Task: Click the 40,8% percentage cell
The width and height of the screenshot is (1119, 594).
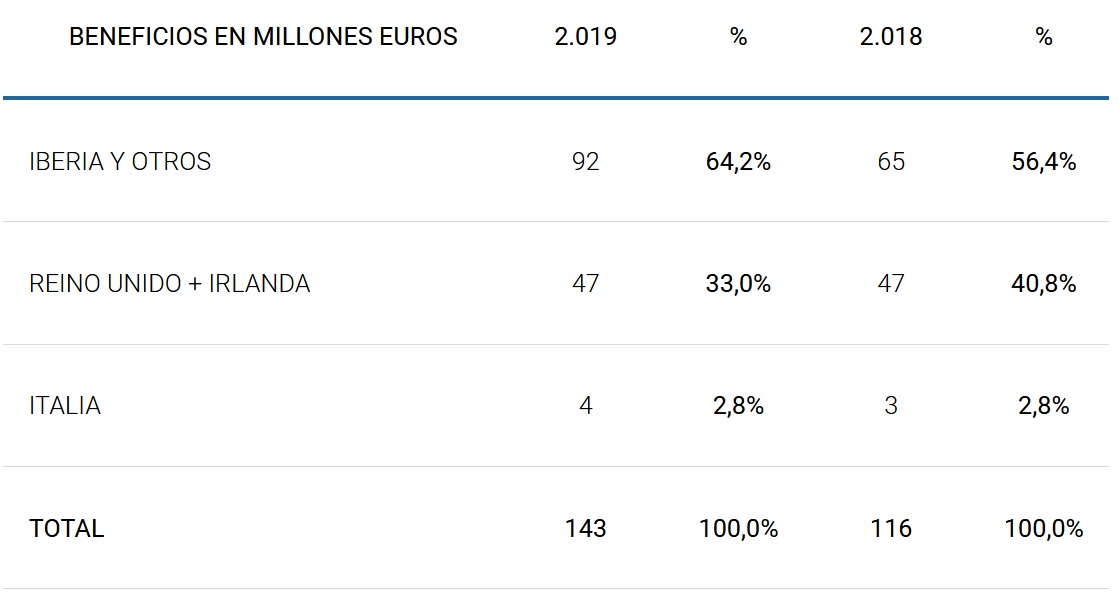Action: (1044, 284)
